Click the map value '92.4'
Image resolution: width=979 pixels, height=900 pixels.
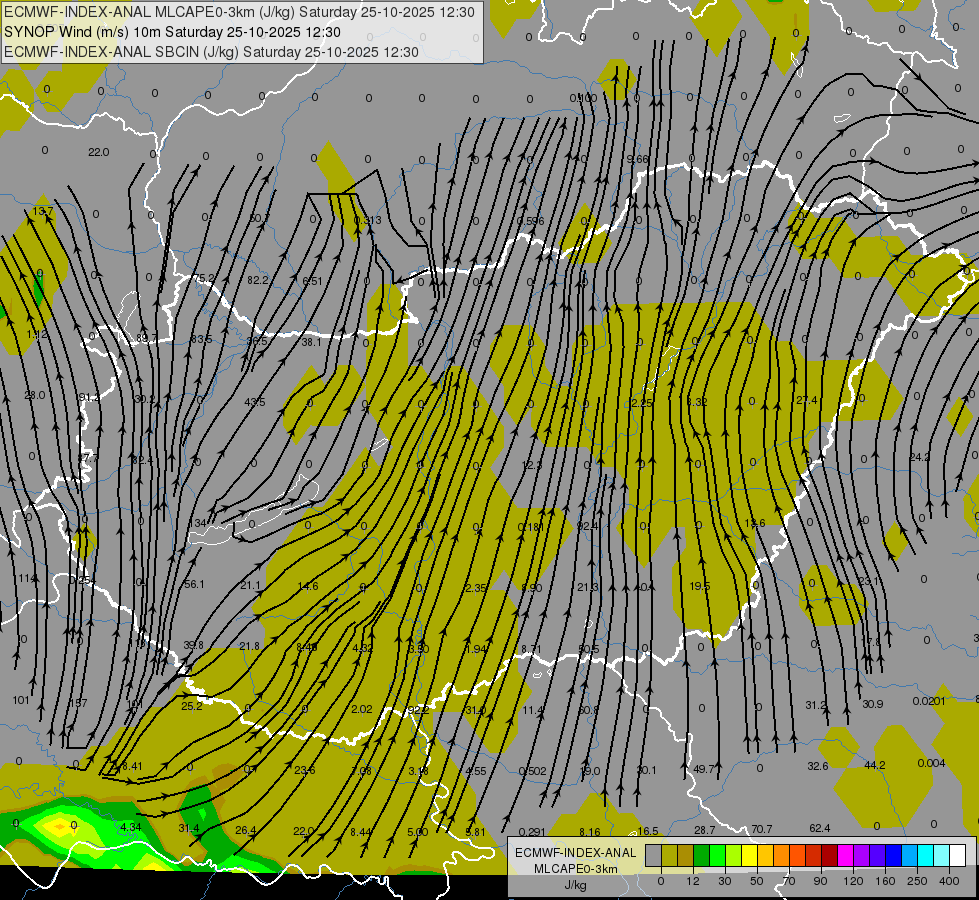(x=588, y=526)
